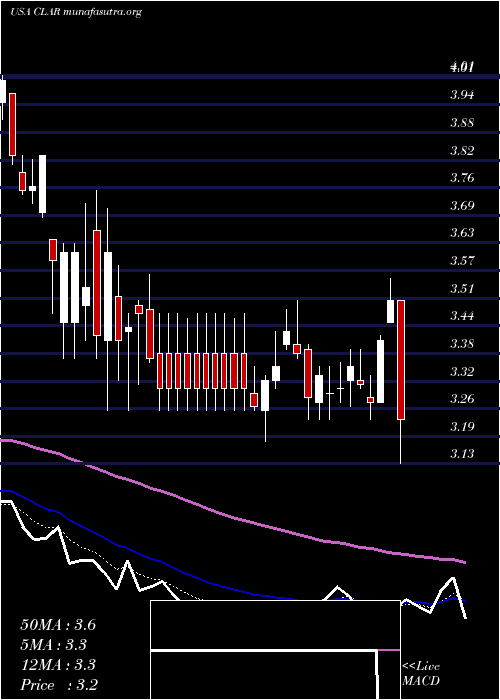The width and height of the screenshot is (500, 700).
Task: Click the 3.26 price axis label
Action: point(462,398)
